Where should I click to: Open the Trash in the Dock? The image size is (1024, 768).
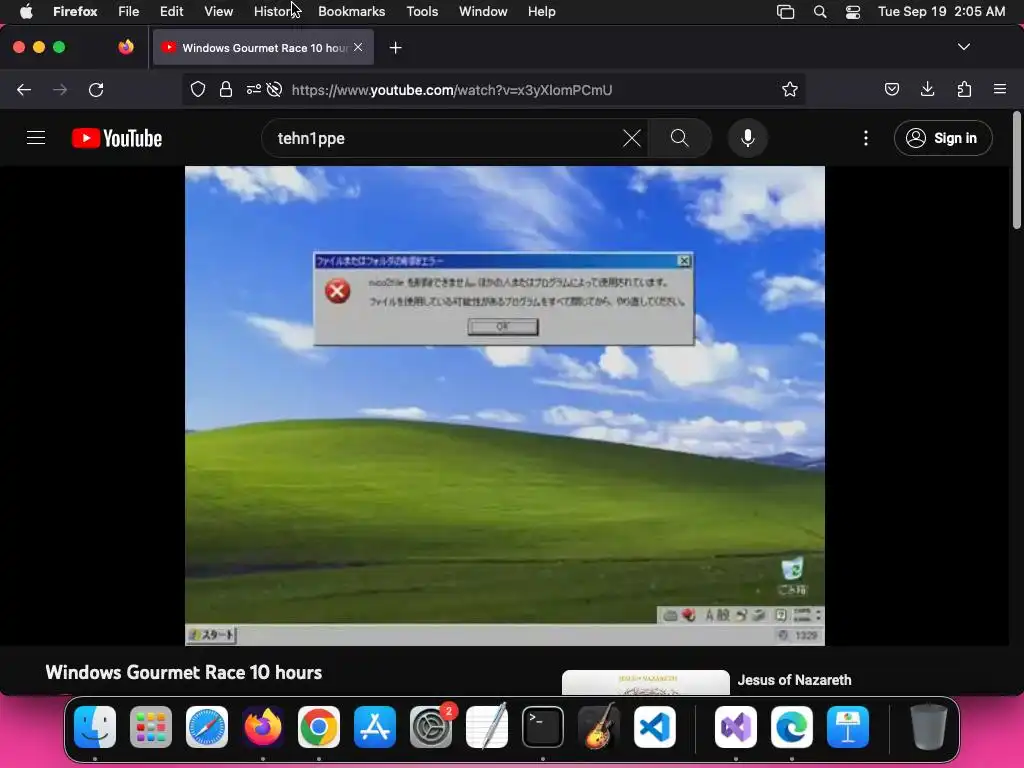pos(929,727)
